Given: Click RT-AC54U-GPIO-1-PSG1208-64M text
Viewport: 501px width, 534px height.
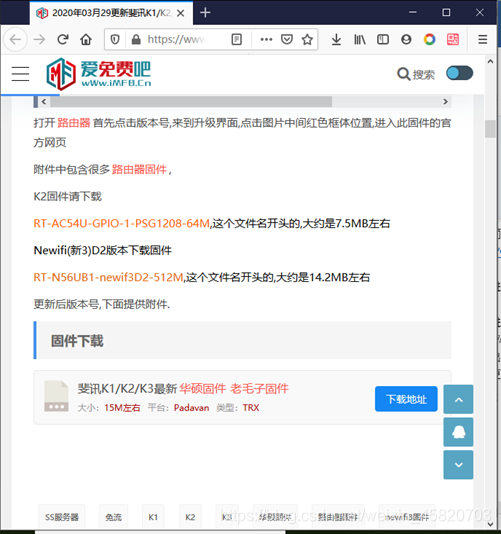Looking at the screenshot, I should click(122, 223).
